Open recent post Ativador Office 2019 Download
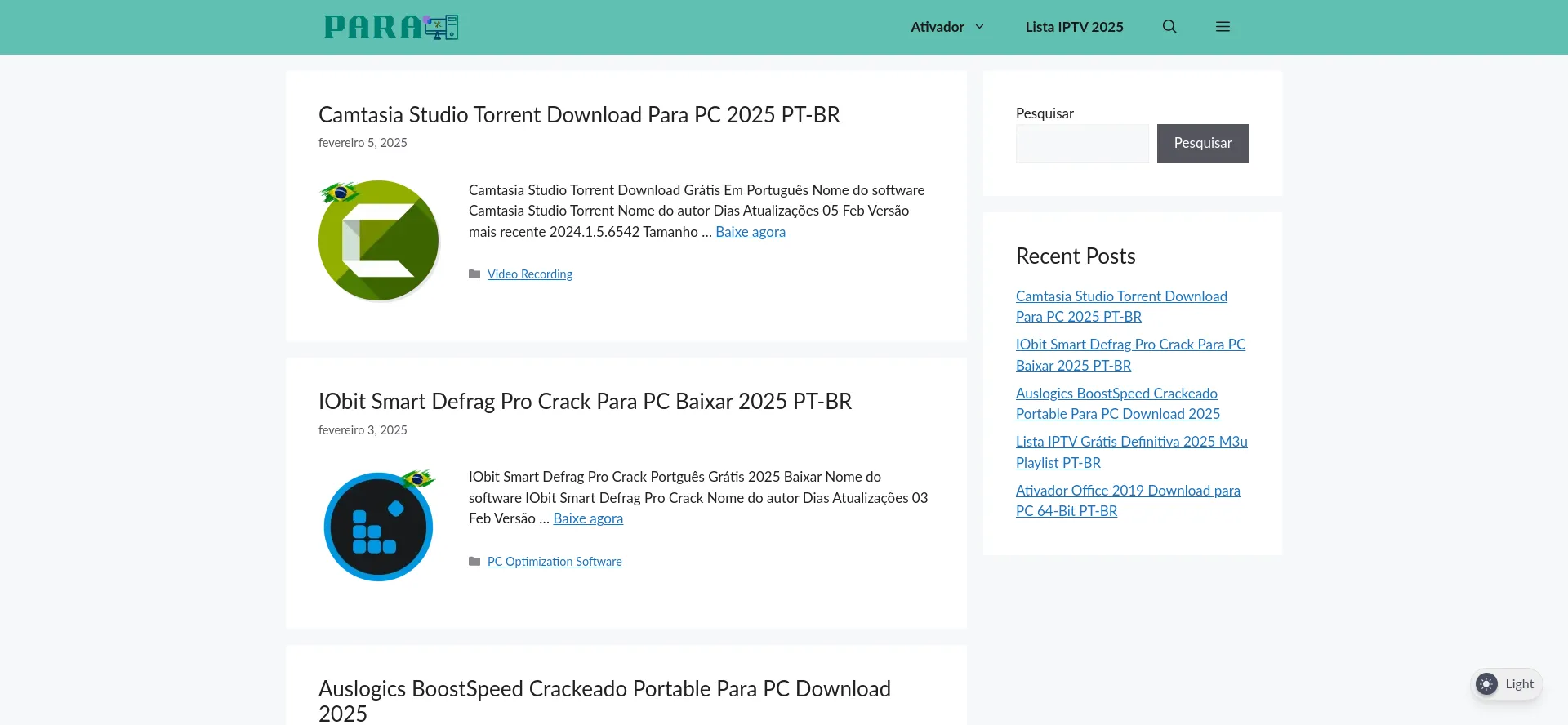 click(x=1128, y=500)
